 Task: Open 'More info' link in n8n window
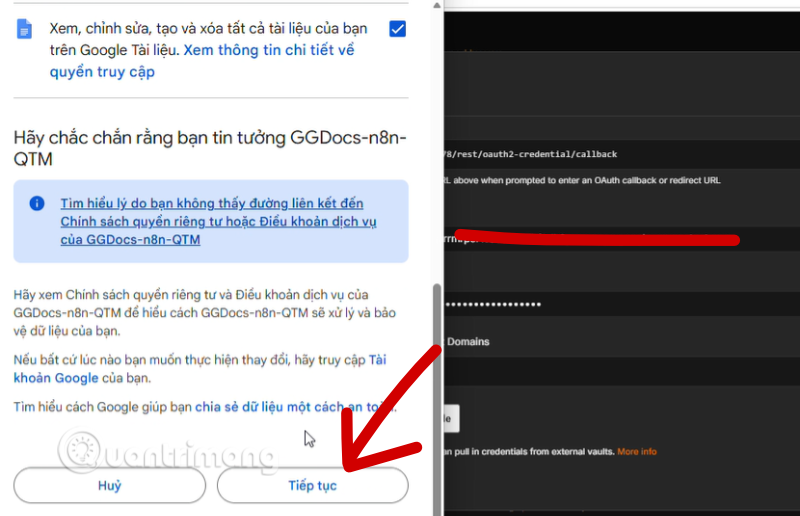tap(637, 451)
